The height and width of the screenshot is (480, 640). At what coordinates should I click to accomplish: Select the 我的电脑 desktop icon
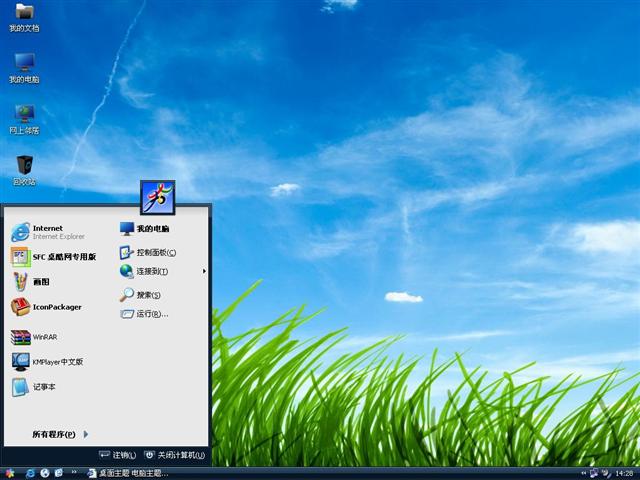24,68
